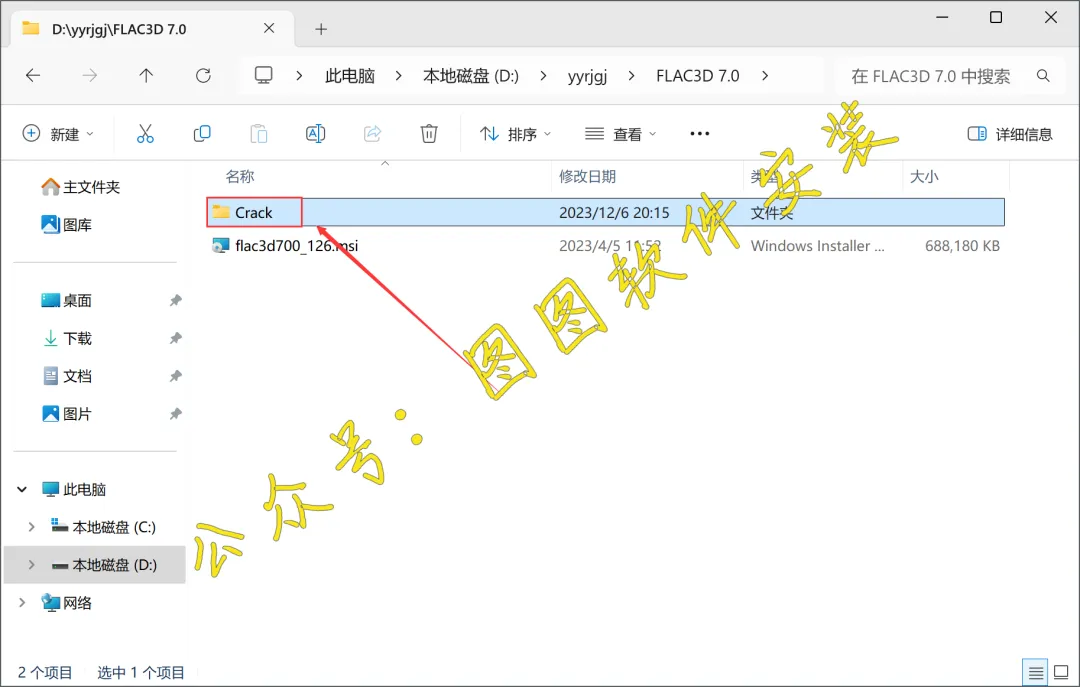Image resolution: width=1080 pixels, height=687 pixels.
Task: Expand chevron after FLAC3D 7.0 breadcrumb
Action: (765, 76)
